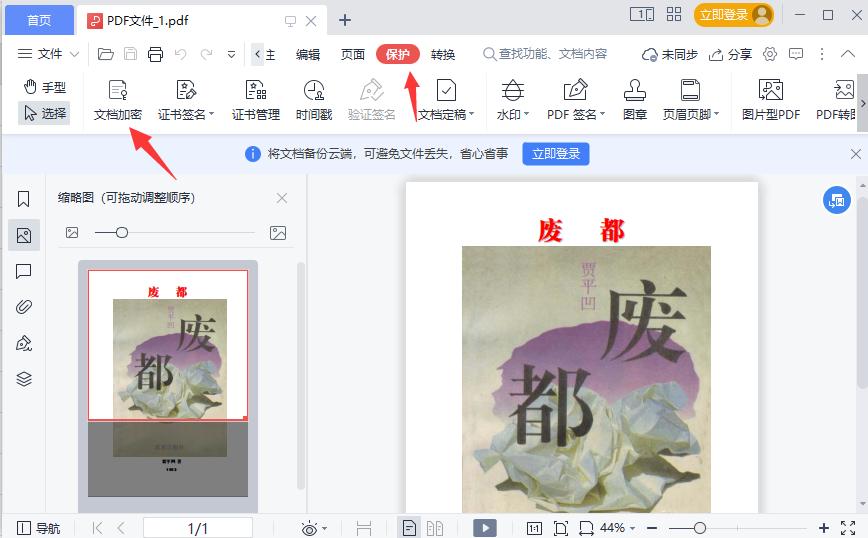This screenshot has height=538, width=868.
Task: Enter full screen mode icon
Action: [x=848, y=528]
